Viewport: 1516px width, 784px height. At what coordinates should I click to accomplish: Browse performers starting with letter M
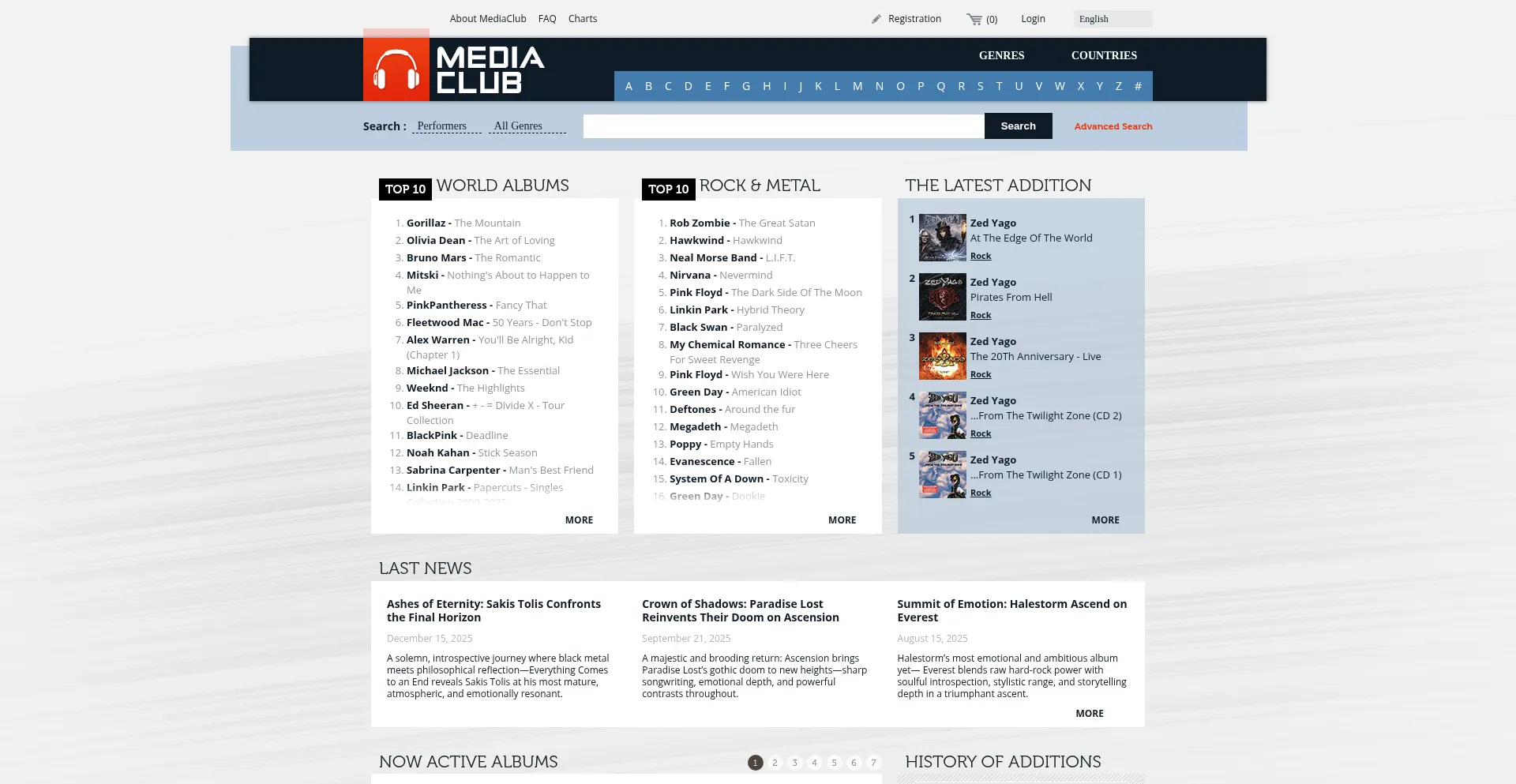857,87
